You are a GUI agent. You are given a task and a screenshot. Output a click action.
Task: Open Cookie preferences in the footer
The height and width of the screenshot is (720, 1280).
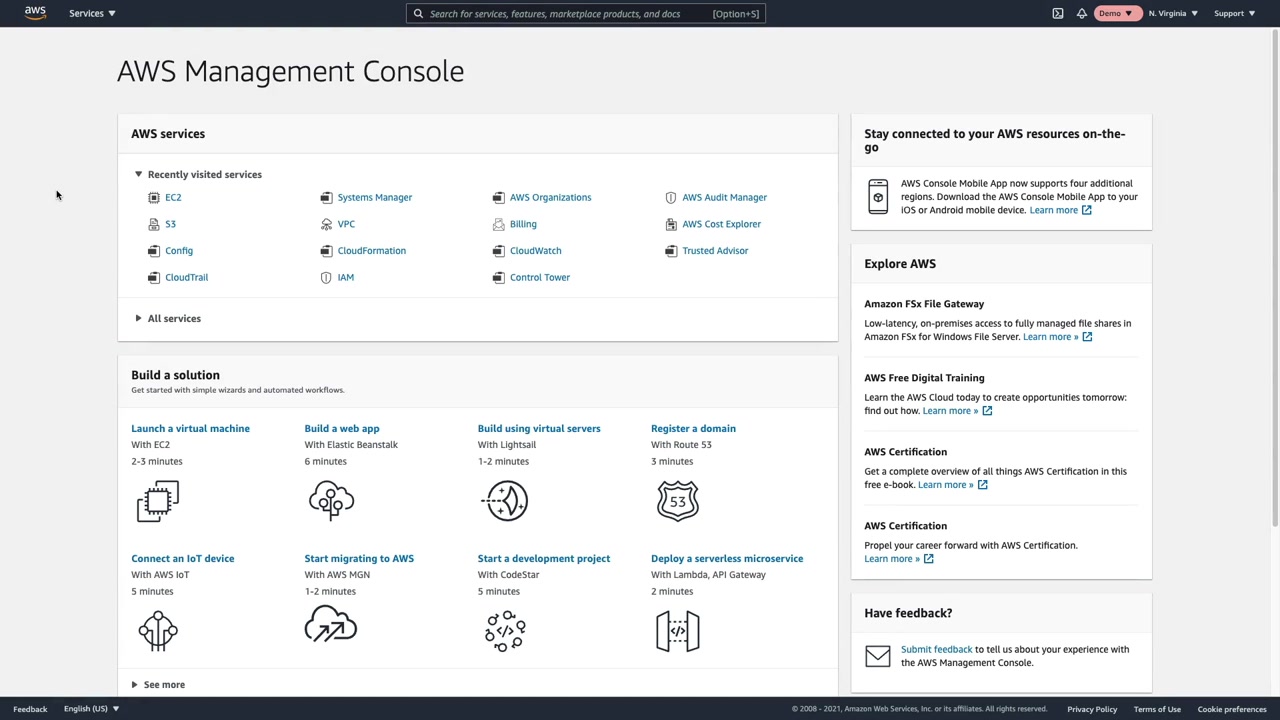pos(1232,709)
